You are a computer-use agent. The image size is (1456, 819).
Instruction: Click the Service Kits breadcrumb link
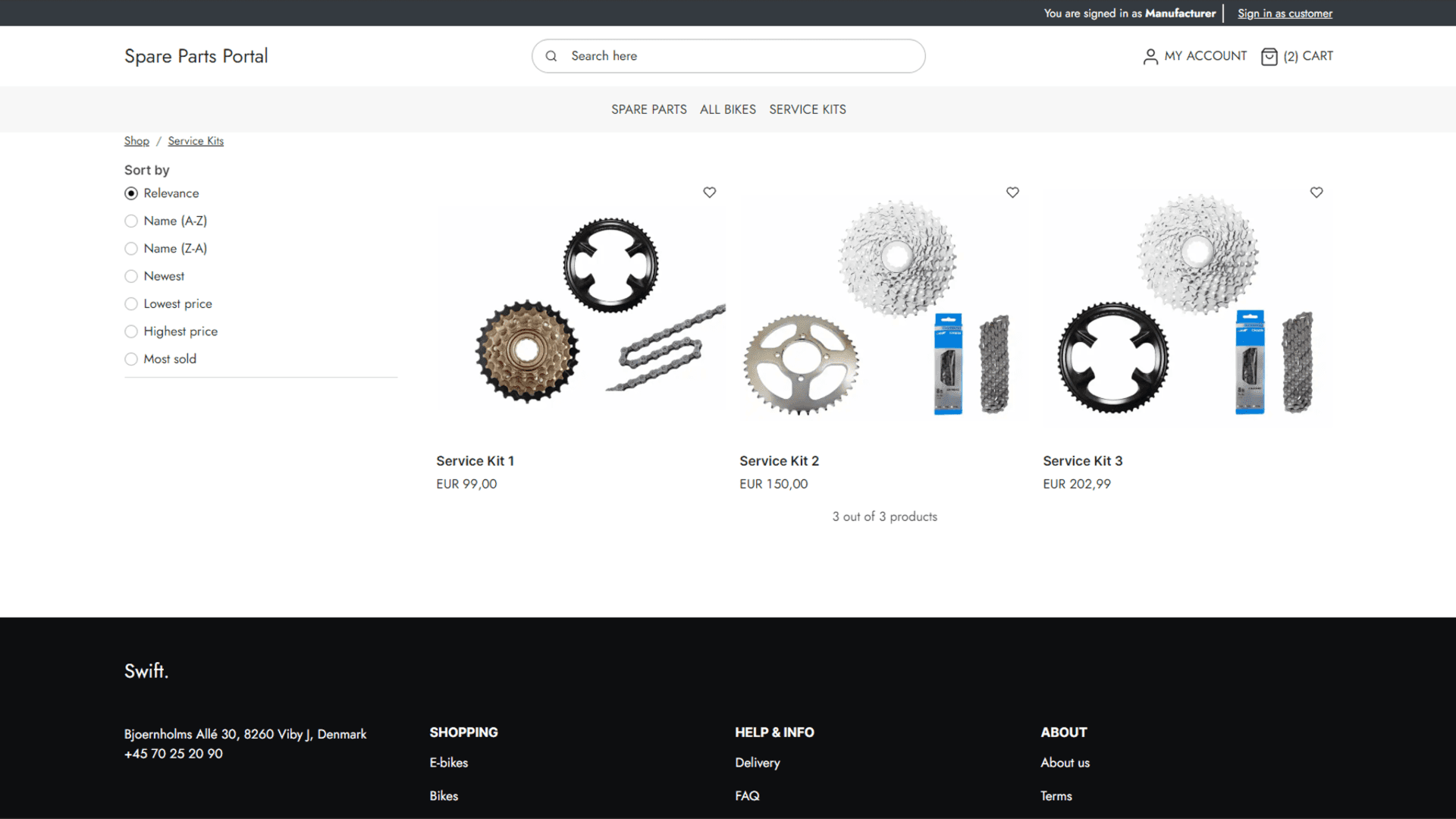(196, 140)
